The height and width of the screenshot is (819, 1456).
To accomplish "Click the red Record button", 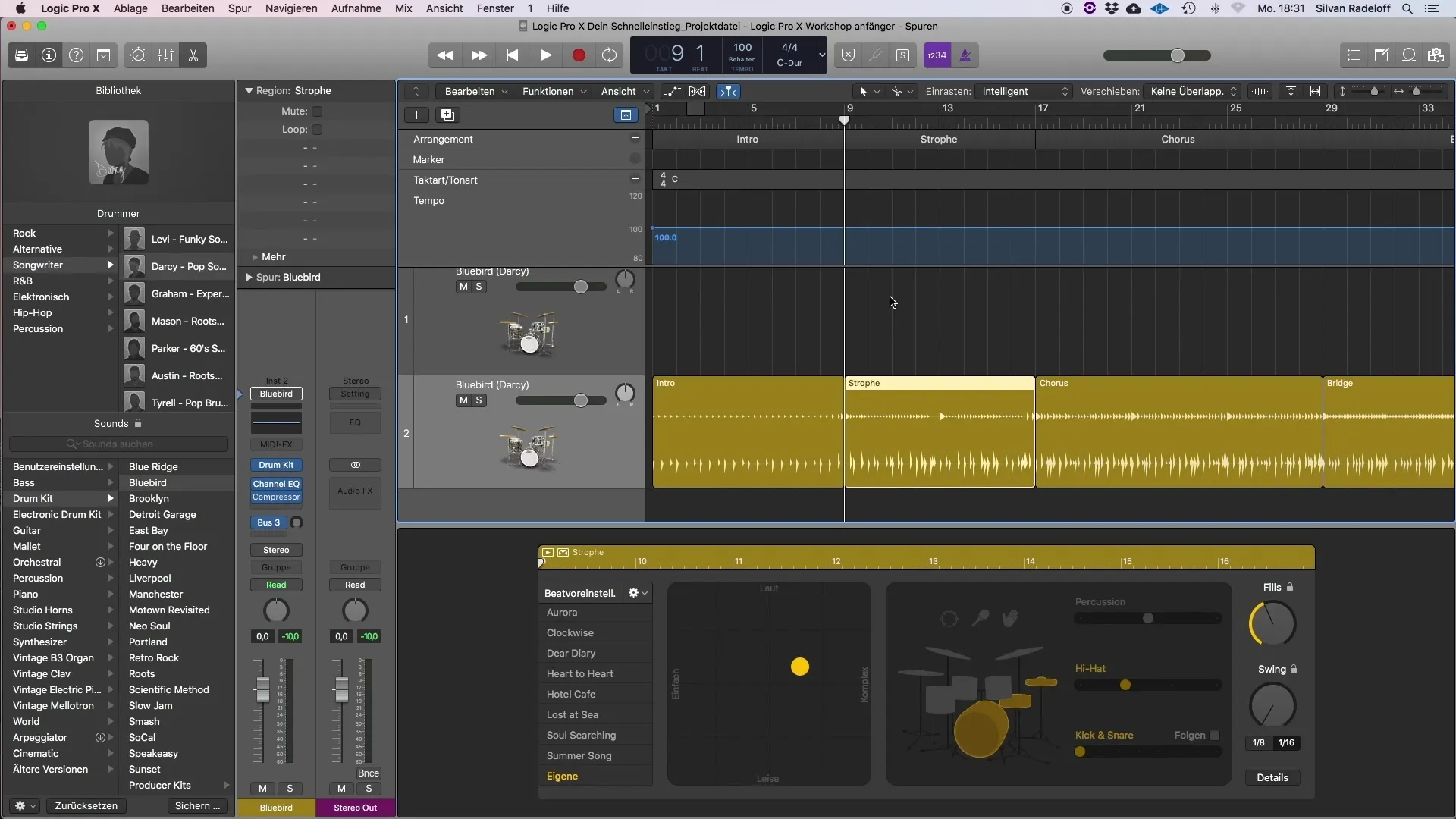I will [579, 55].
